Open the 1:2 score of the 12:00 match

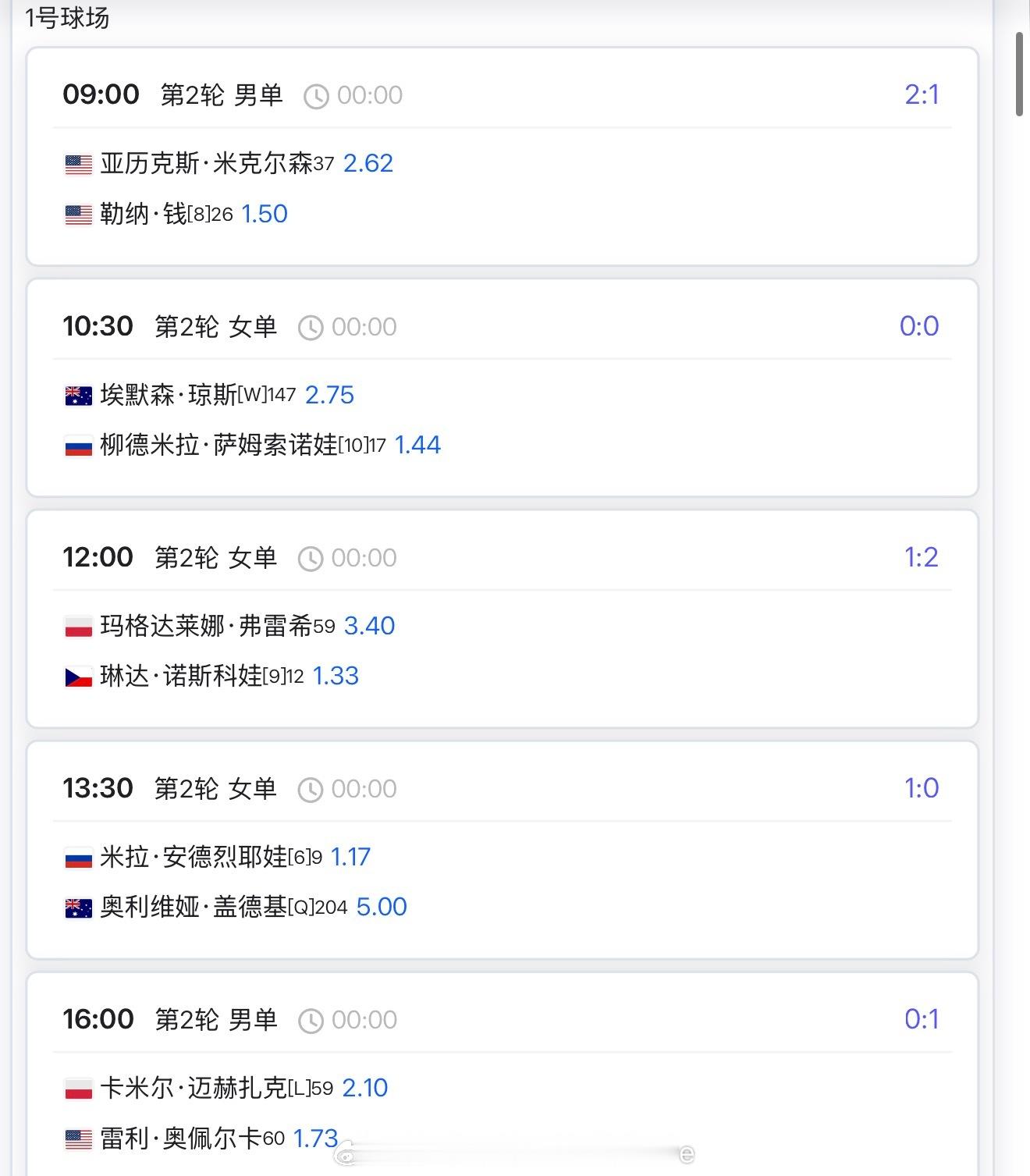click(x=921, y=557)
